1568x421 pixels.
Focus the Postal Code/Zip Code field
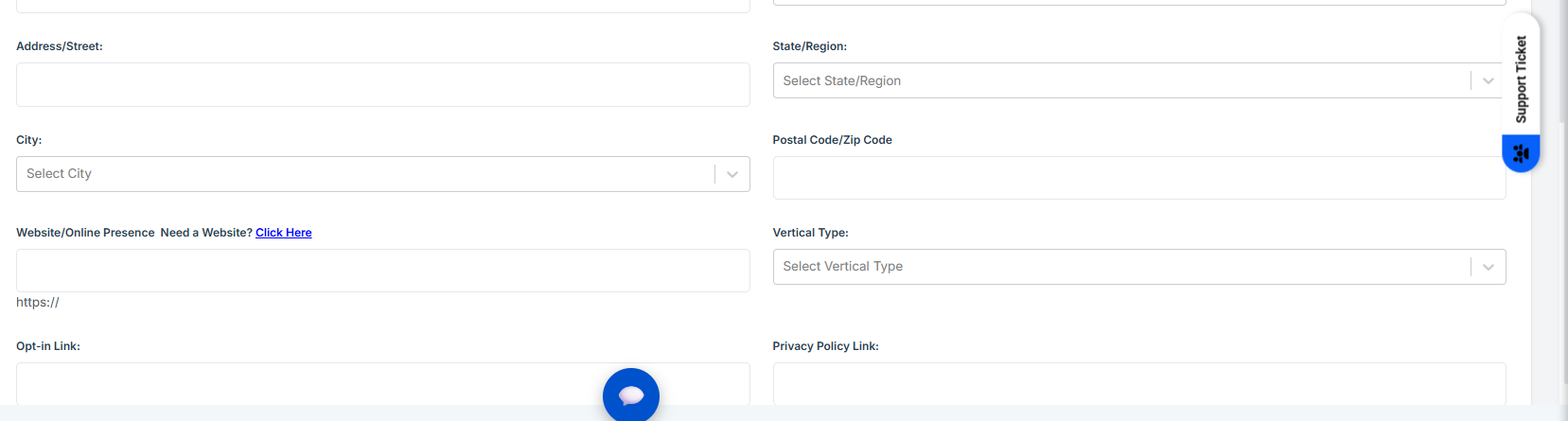pyautogui.click(x=1138, y=178)
